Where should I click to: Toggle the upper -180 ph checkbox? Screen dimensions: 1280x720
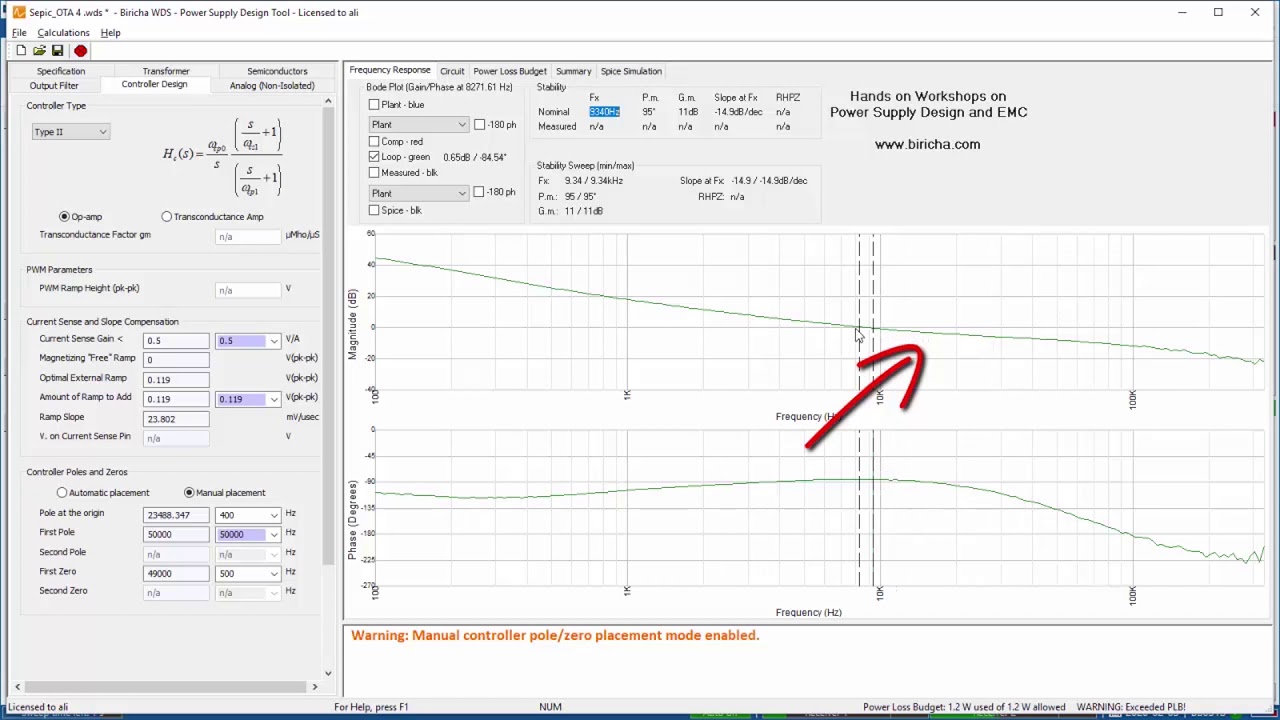click(x=479, y=125)
